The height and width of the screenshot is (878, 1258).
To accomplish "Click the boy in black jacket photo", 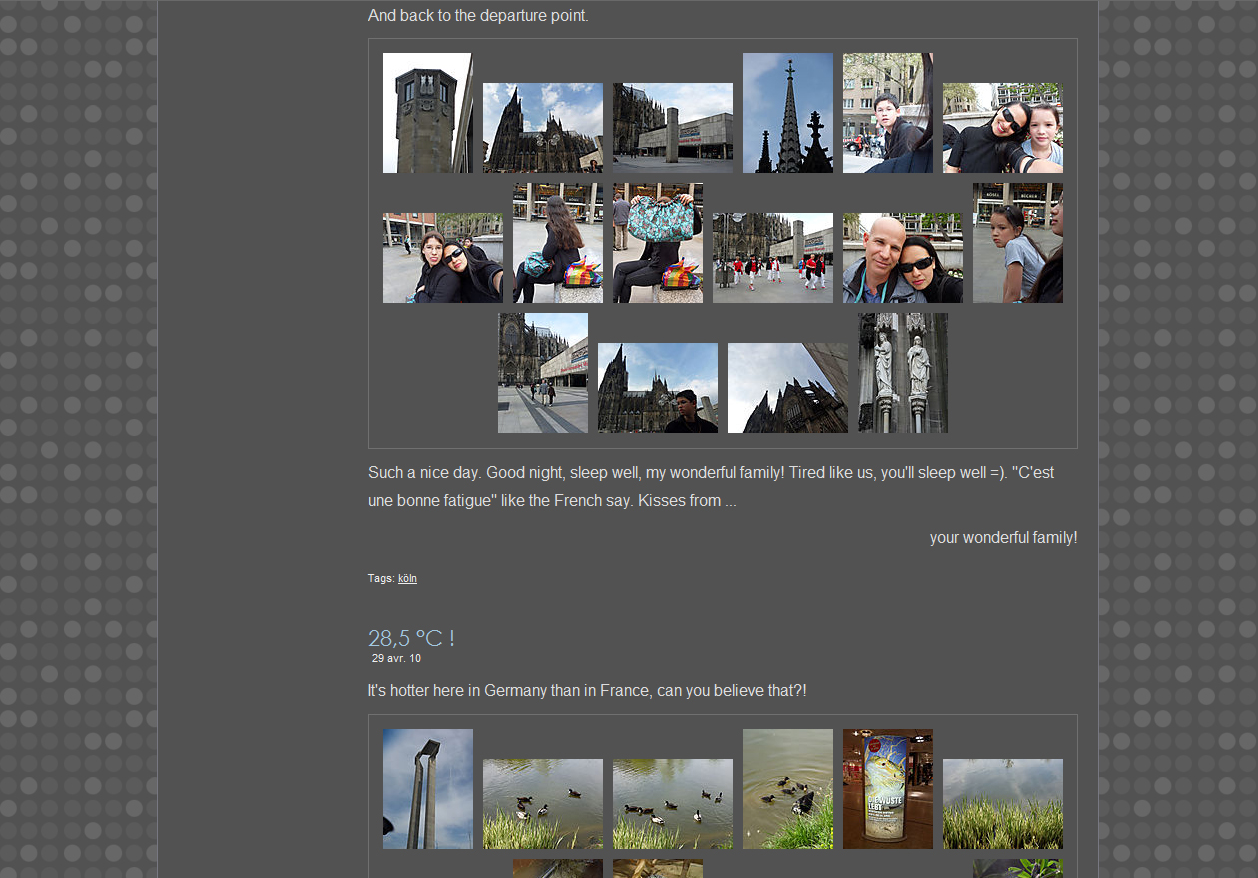I will click(887, 113).
